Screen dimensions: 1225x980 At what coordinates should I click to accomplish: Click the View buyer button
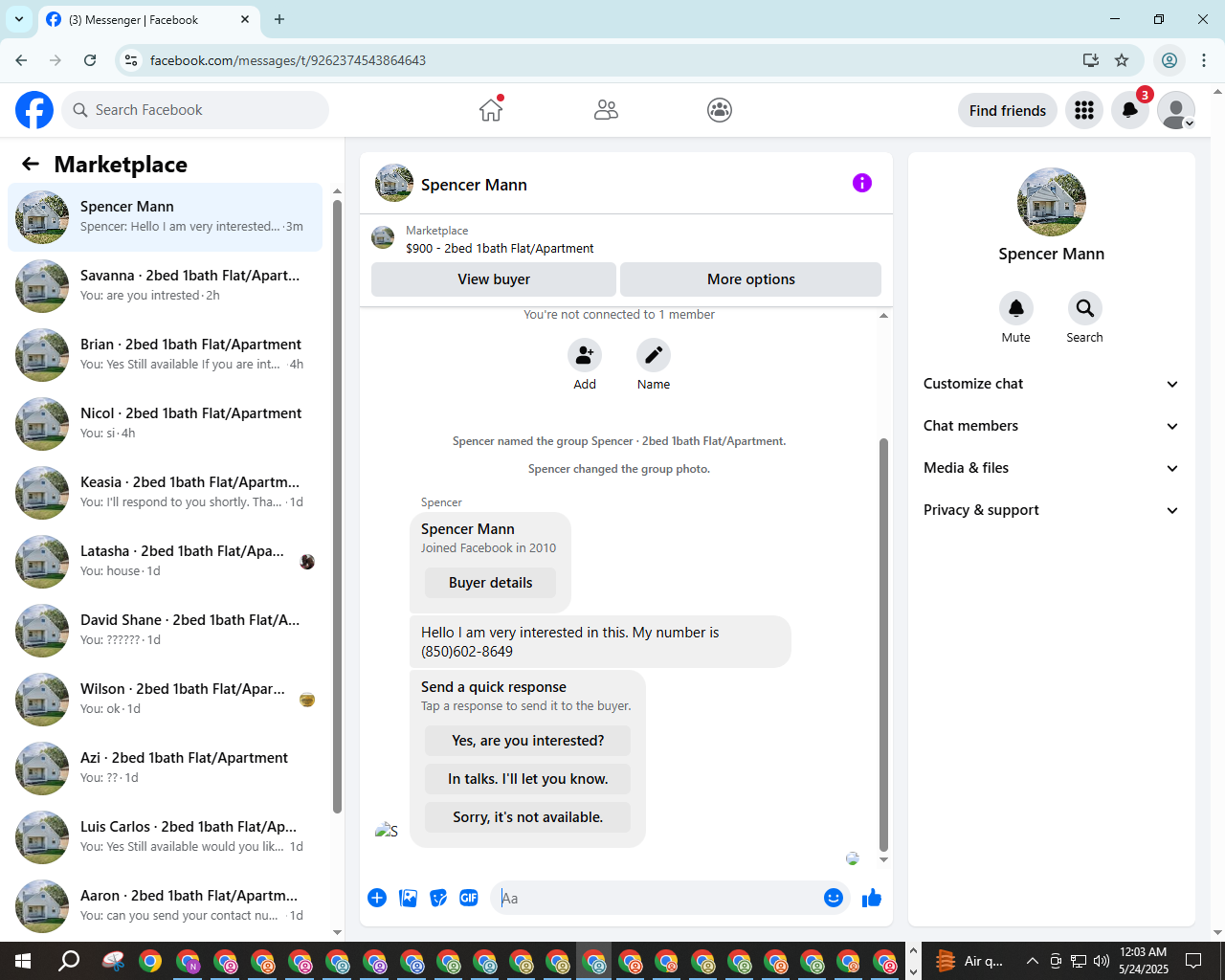coord(494,279)
